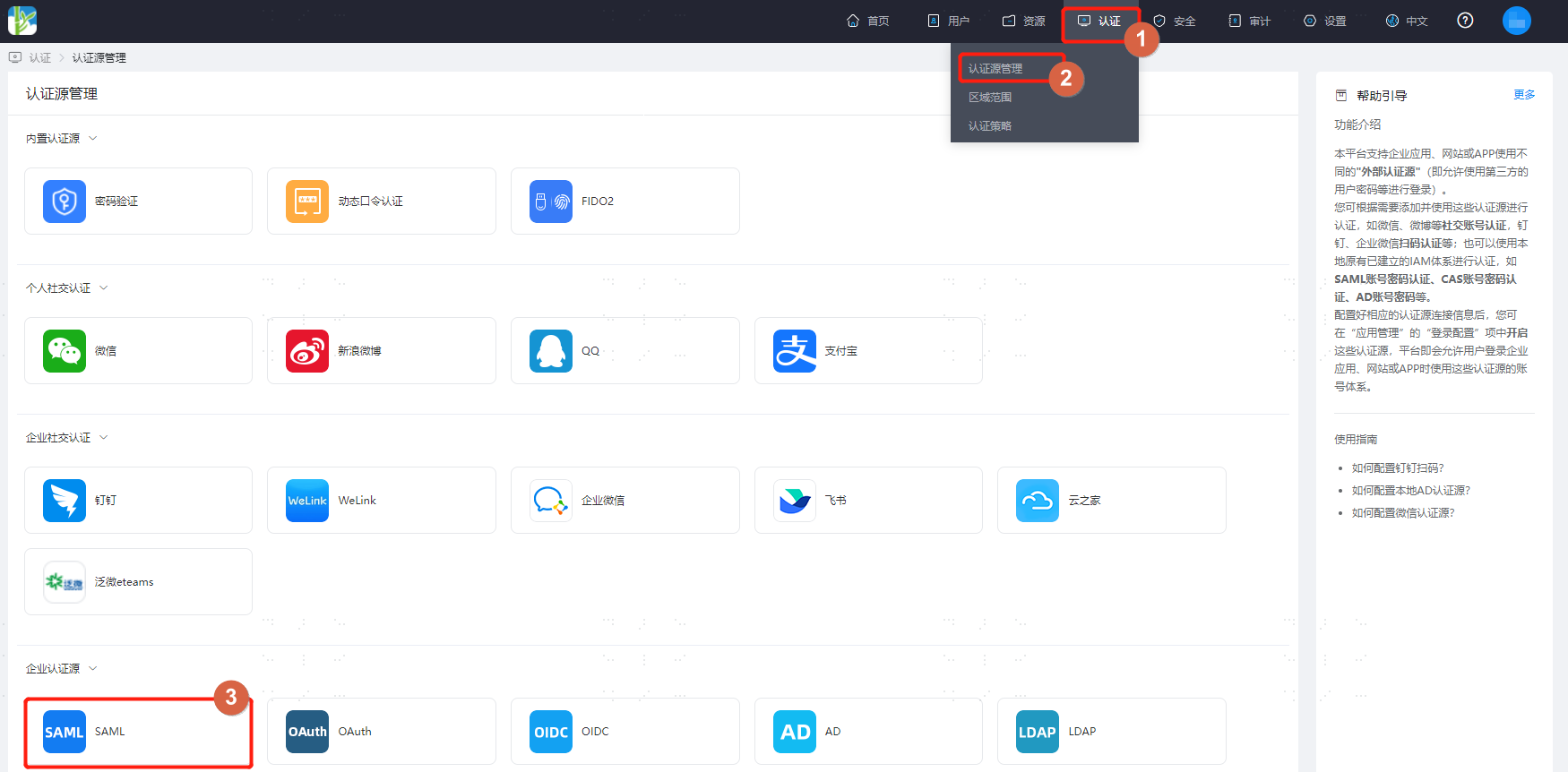Viewport: 1568px width, 772px height.
Task: Click the SAML enterprise source icon
Action: click(x=65, y=732)
